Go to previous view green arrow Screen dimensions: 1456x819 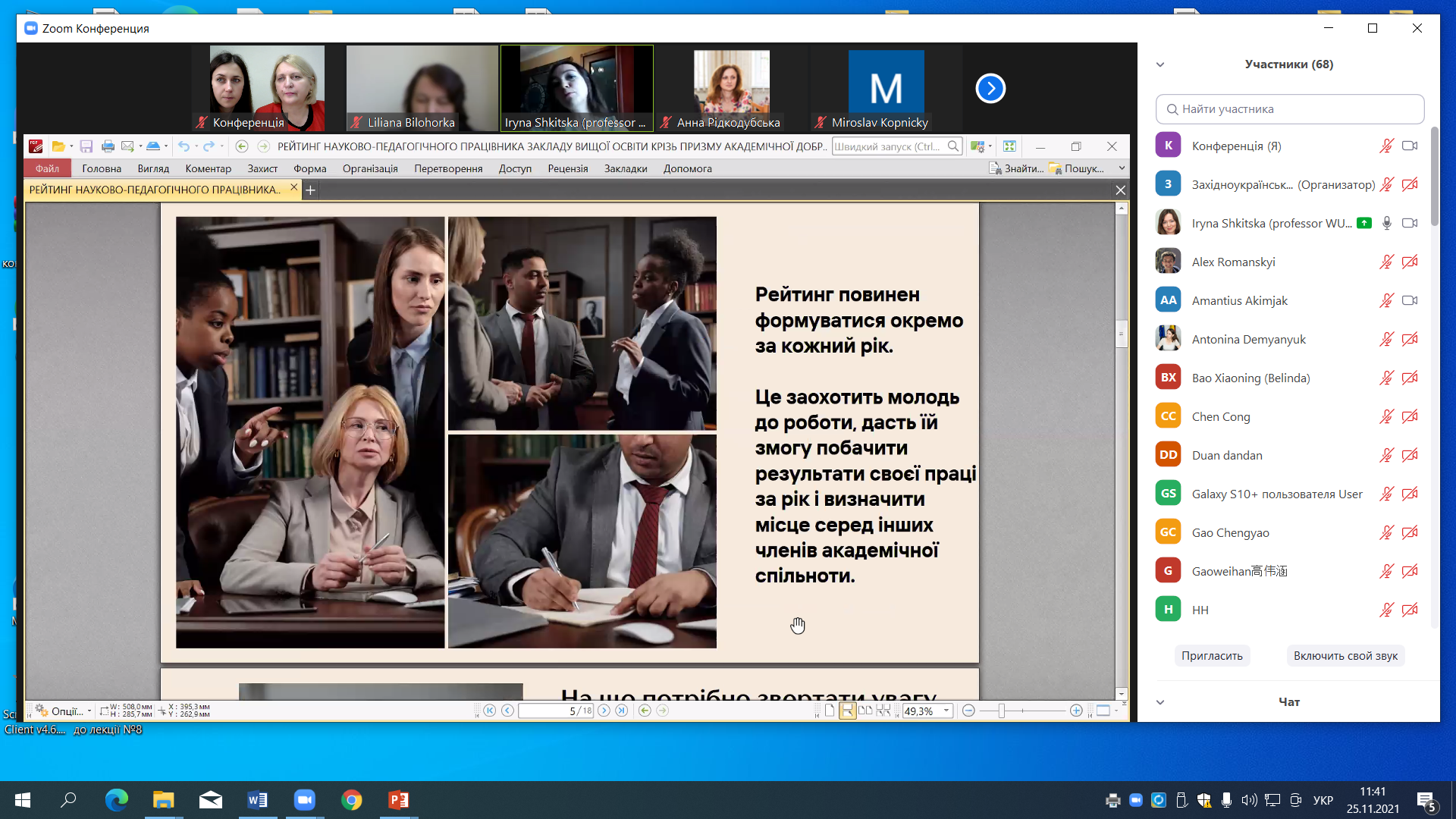[242, 146]
